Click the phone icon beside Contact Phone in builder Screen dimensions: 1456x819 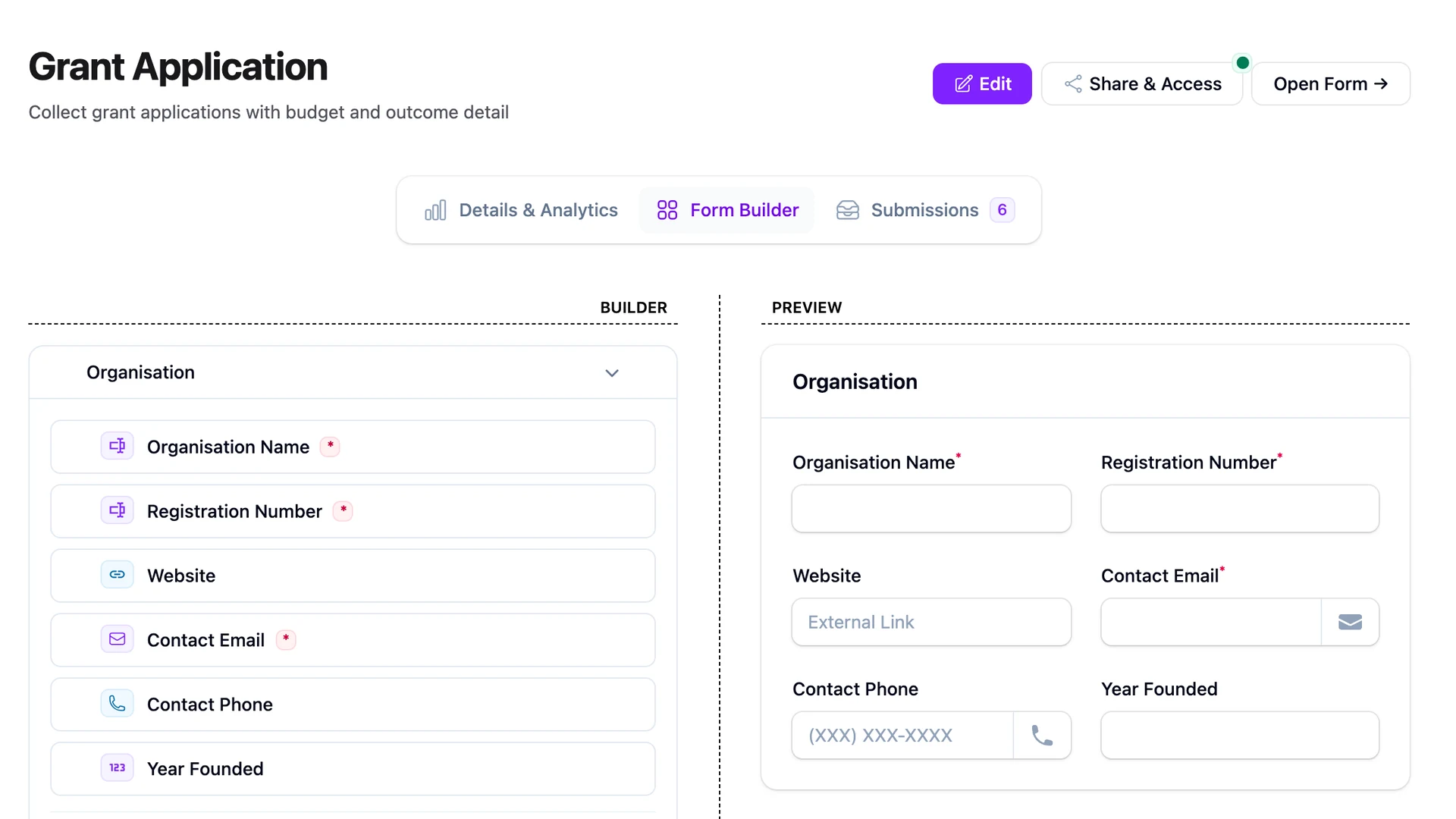point(118,704)
